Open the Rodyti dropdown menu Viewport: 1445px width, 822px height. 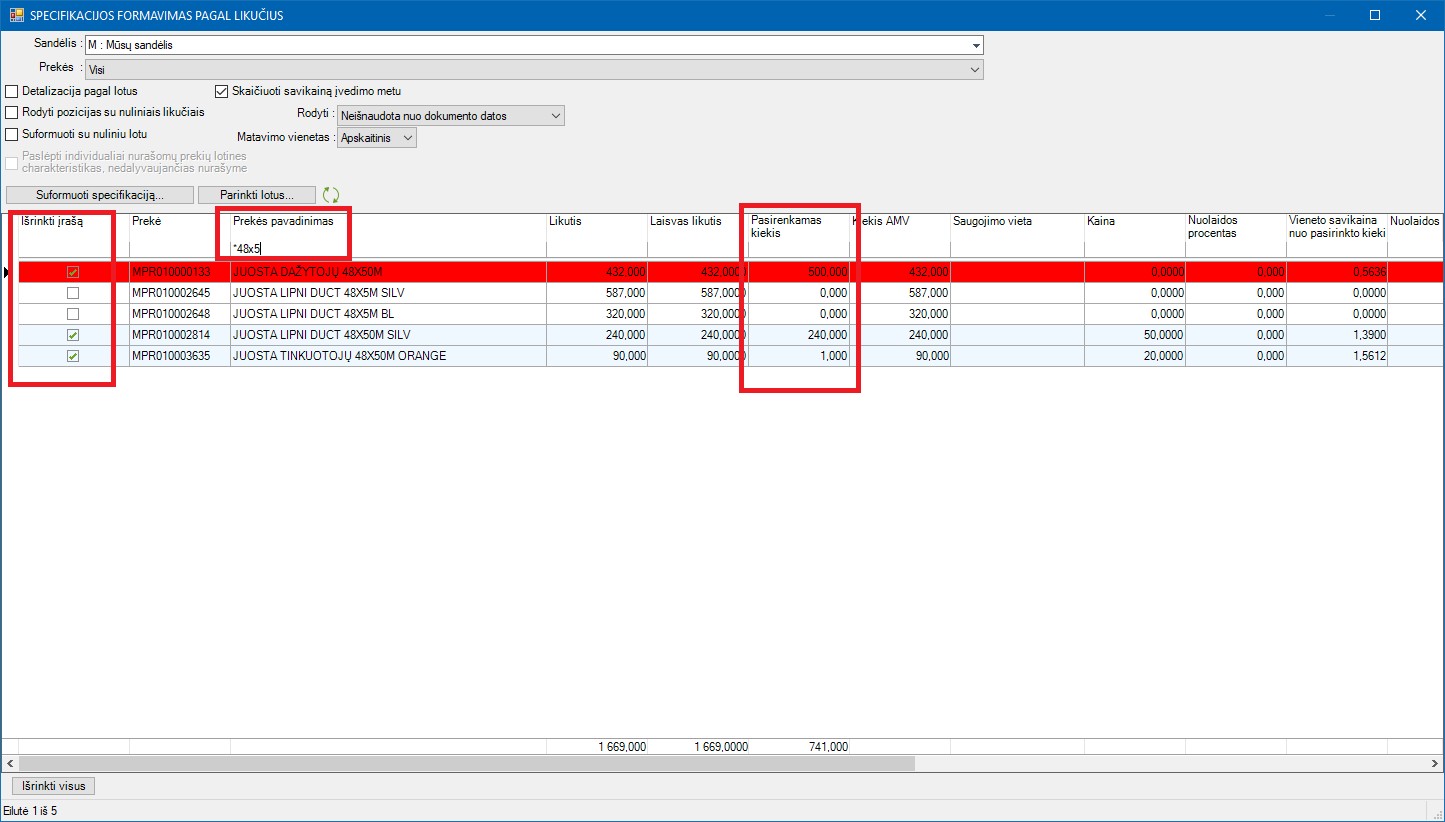pyautogui.click(x=556, y=116)
